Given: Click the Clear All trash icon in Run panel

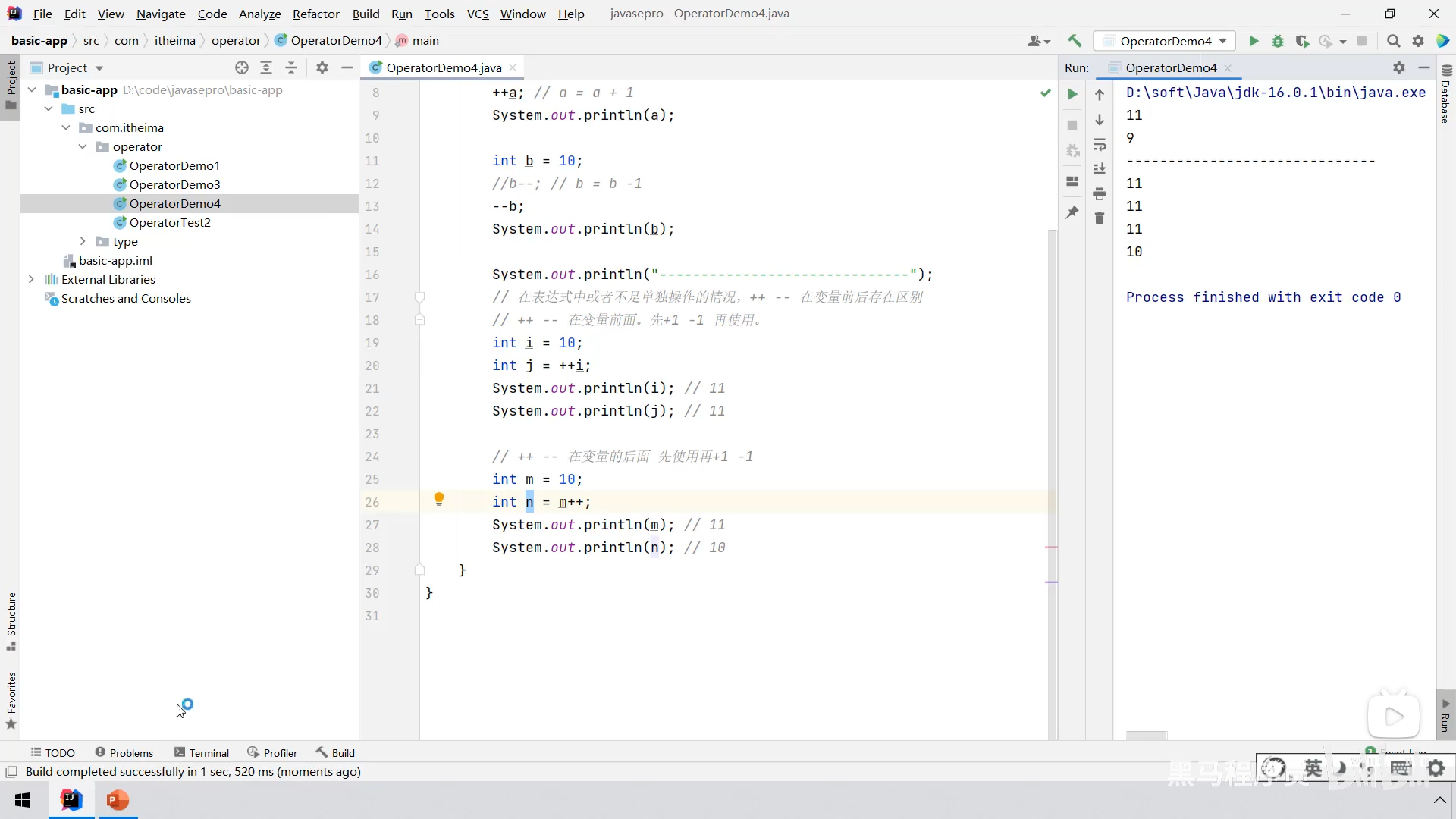Looking at the screenshot, I should 1100,218.
